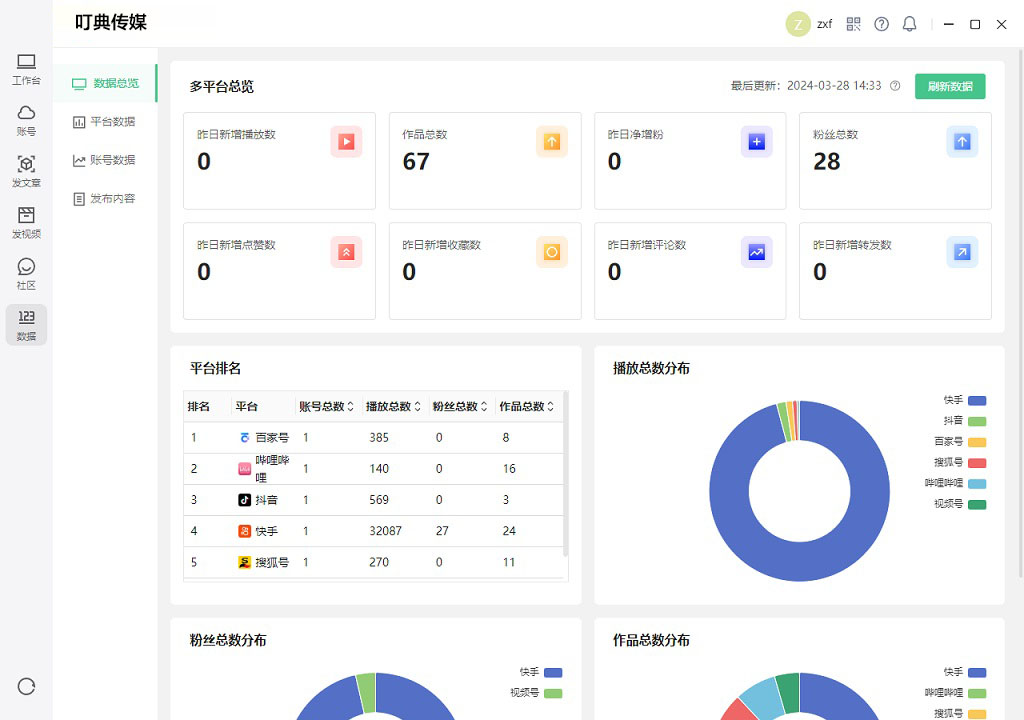Click the refresh circle icon at sidebar bottom
Screen dimensions: 1024x720
coord(26,687)
